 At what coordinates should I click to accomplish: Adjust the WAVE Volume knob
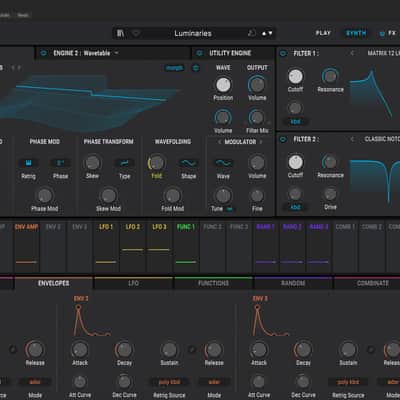223,117
